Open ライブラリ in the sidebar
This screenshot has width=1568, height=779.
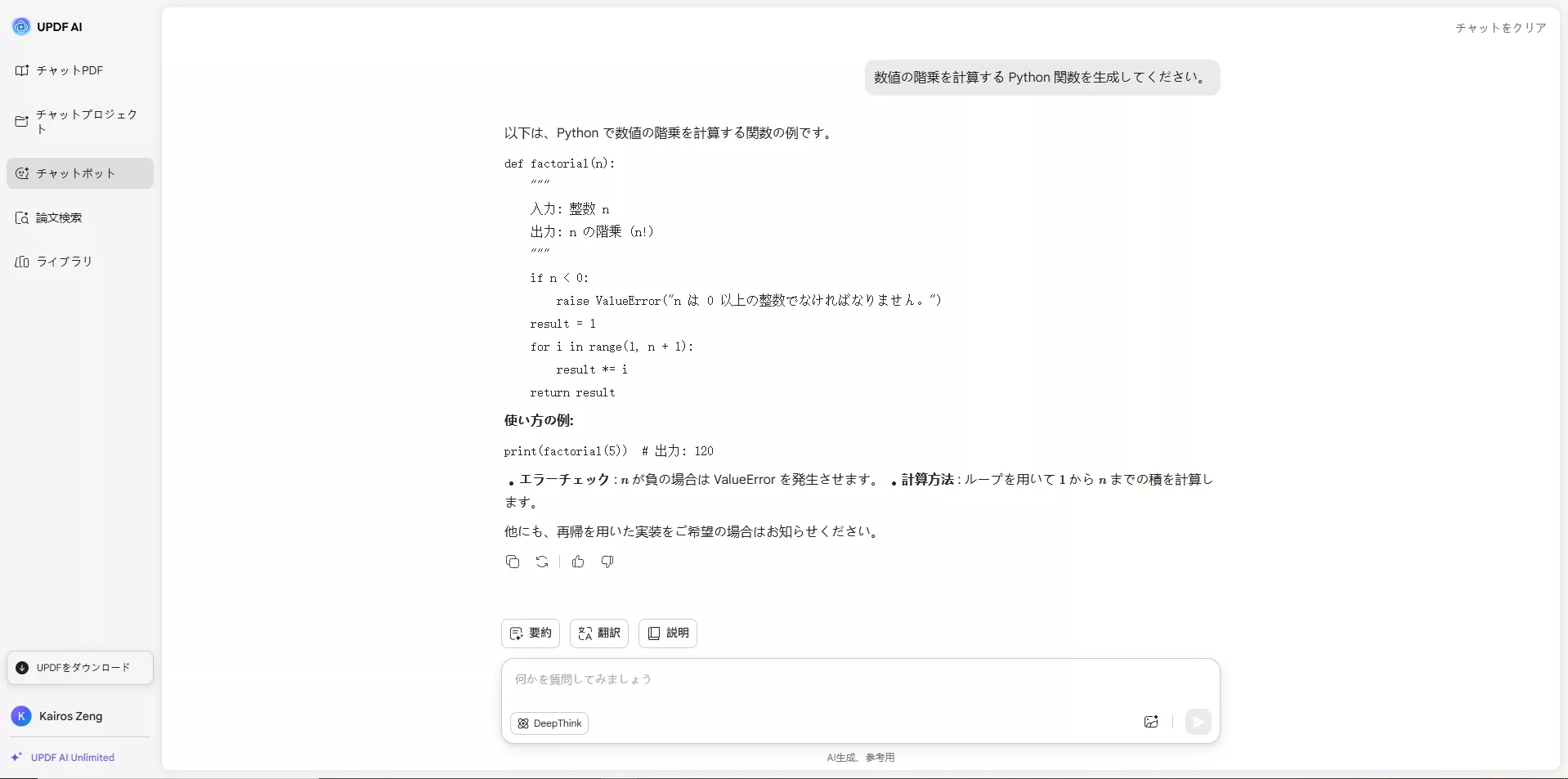(x=79, y=262)
